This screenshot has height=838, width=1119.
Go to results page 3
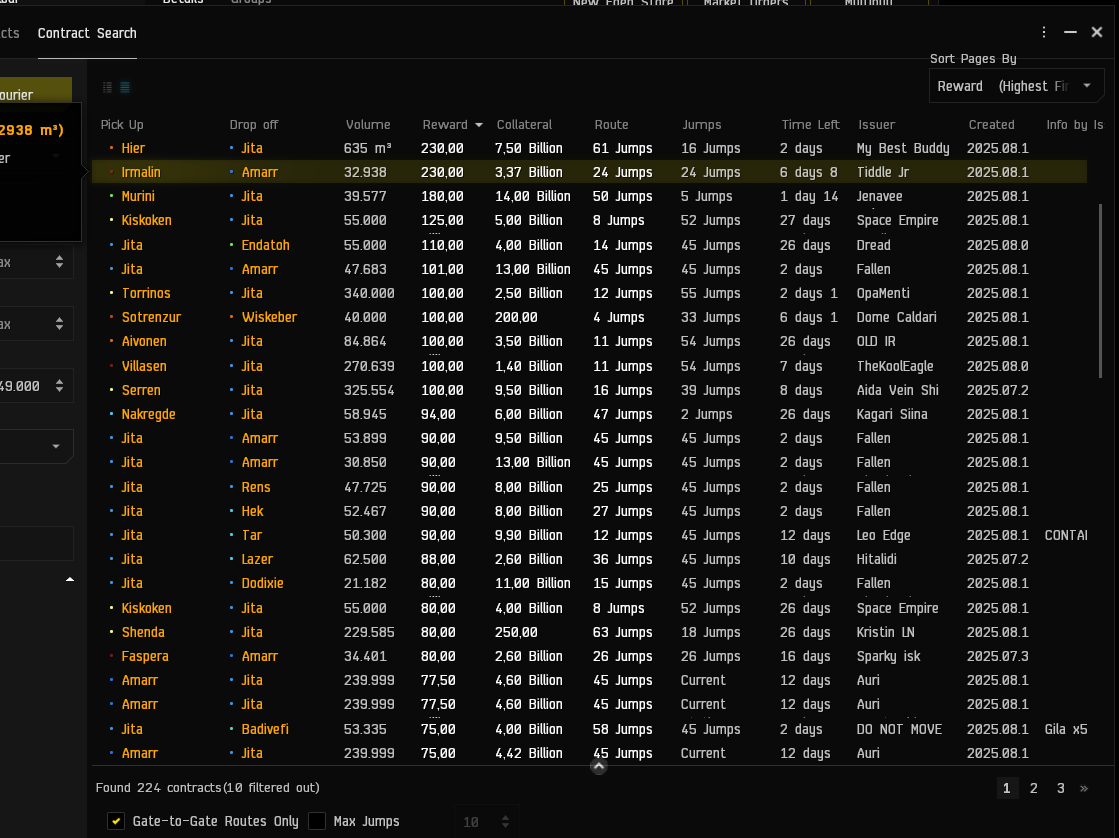(1060, 788)
